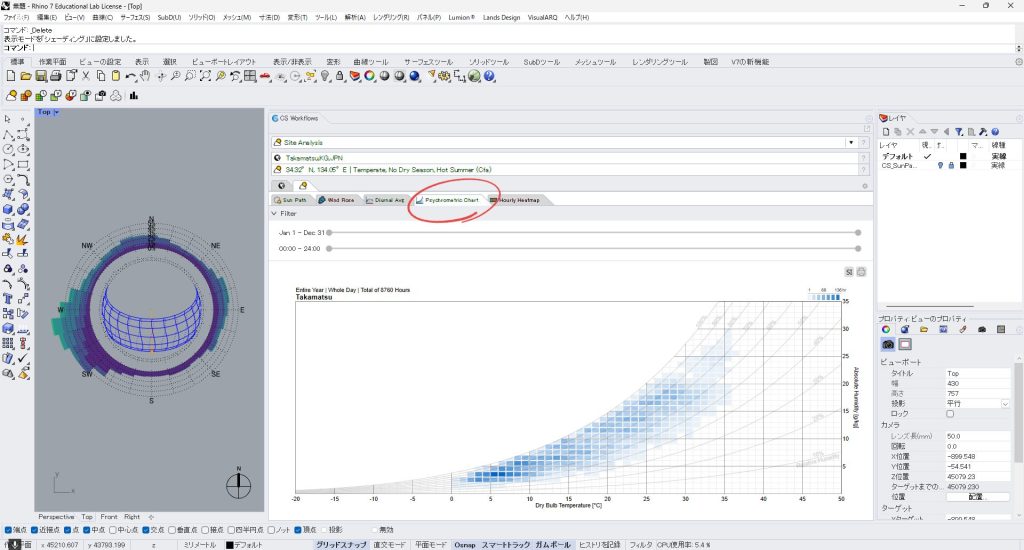Click the 配置 button in camera properties
The height and width of the screenshot is (550, 1024).
978,496
